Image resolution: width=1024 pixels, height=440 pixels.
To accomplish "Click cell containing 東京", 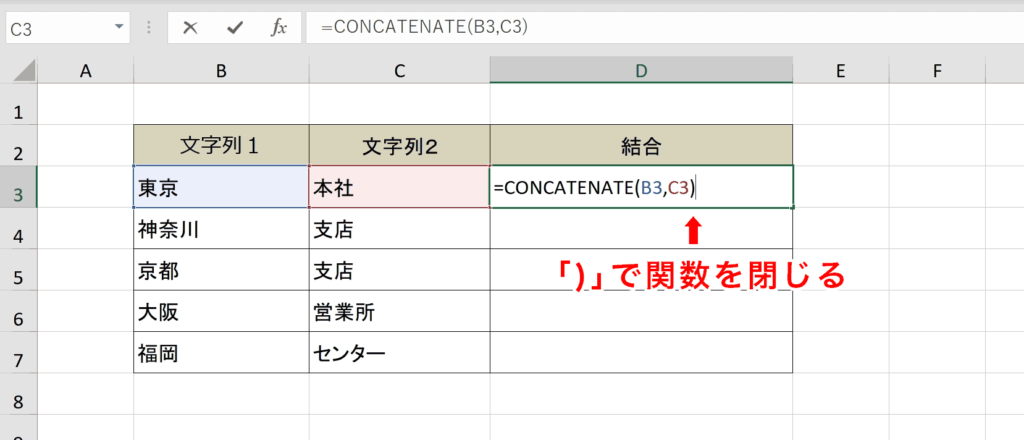I will (x=221, y=187).
